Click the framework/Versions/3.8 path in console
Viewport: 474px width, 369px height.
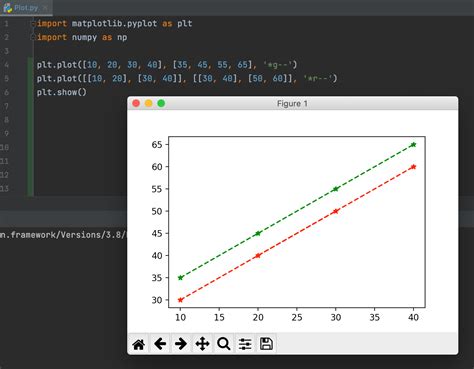[x=63, y=235]
